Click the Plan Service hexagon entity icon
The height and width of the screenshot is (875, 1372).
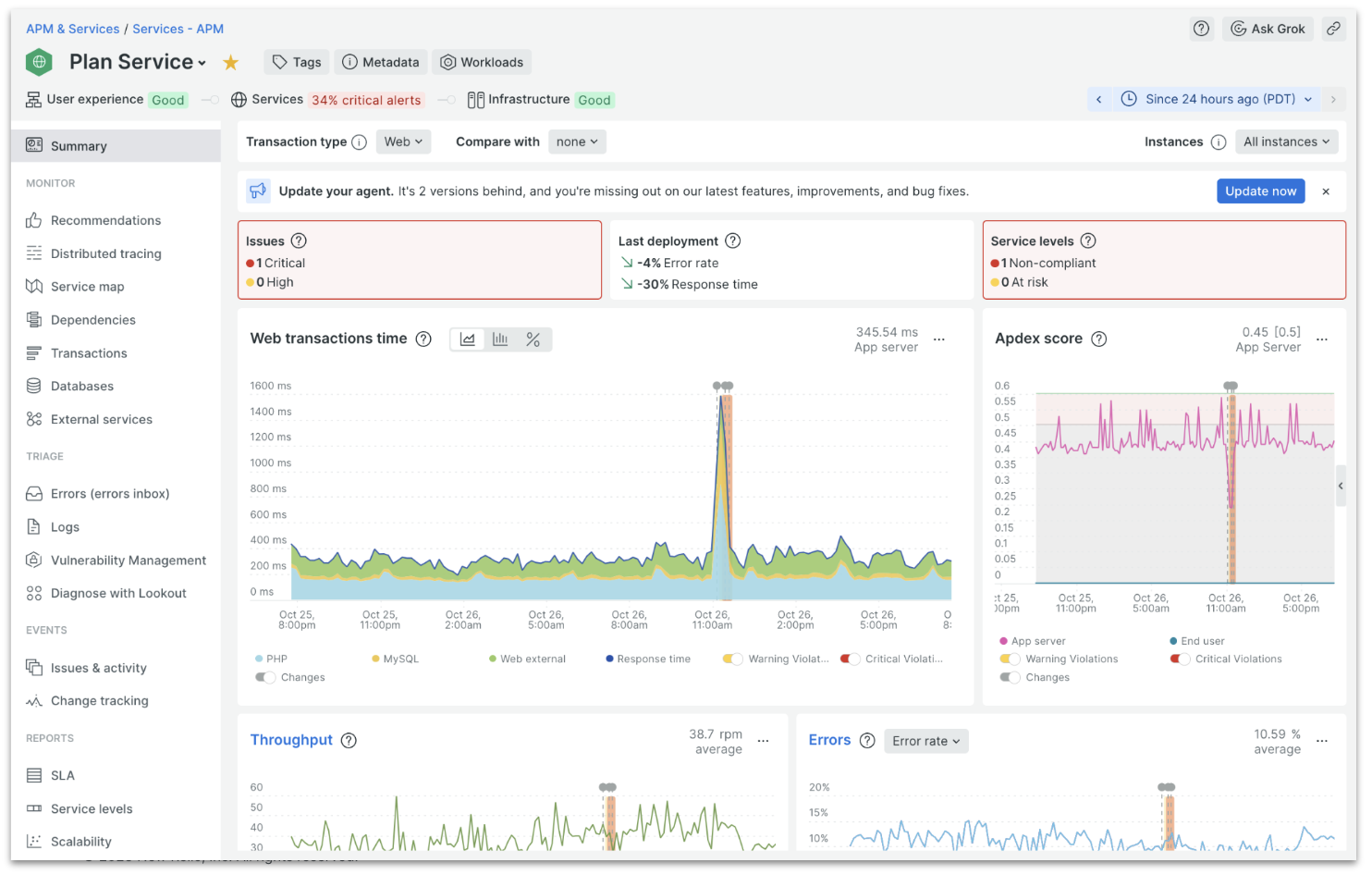pos(39,62)
